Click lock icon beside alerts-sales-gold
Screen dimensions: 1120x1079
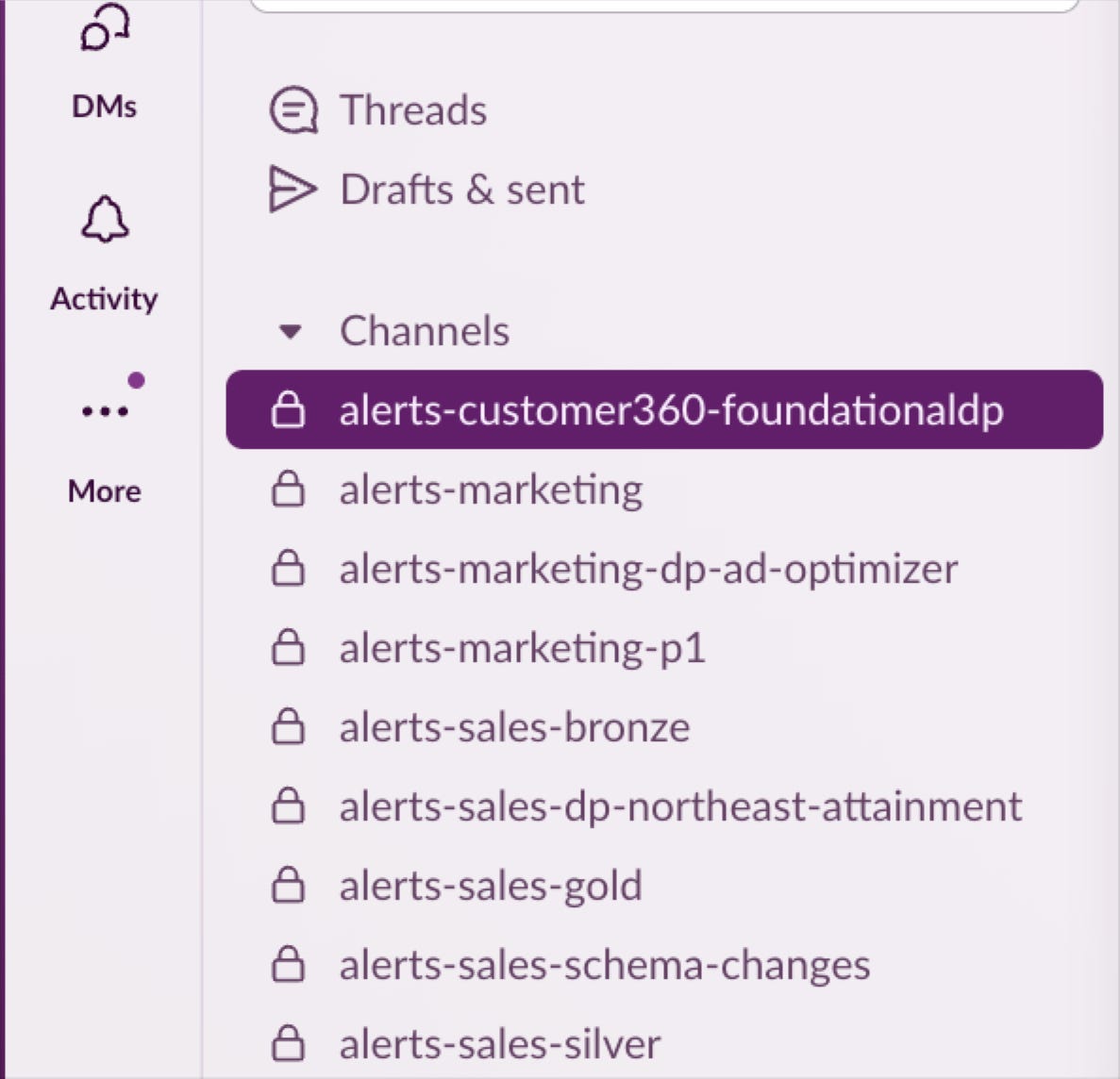click(288, 886)
